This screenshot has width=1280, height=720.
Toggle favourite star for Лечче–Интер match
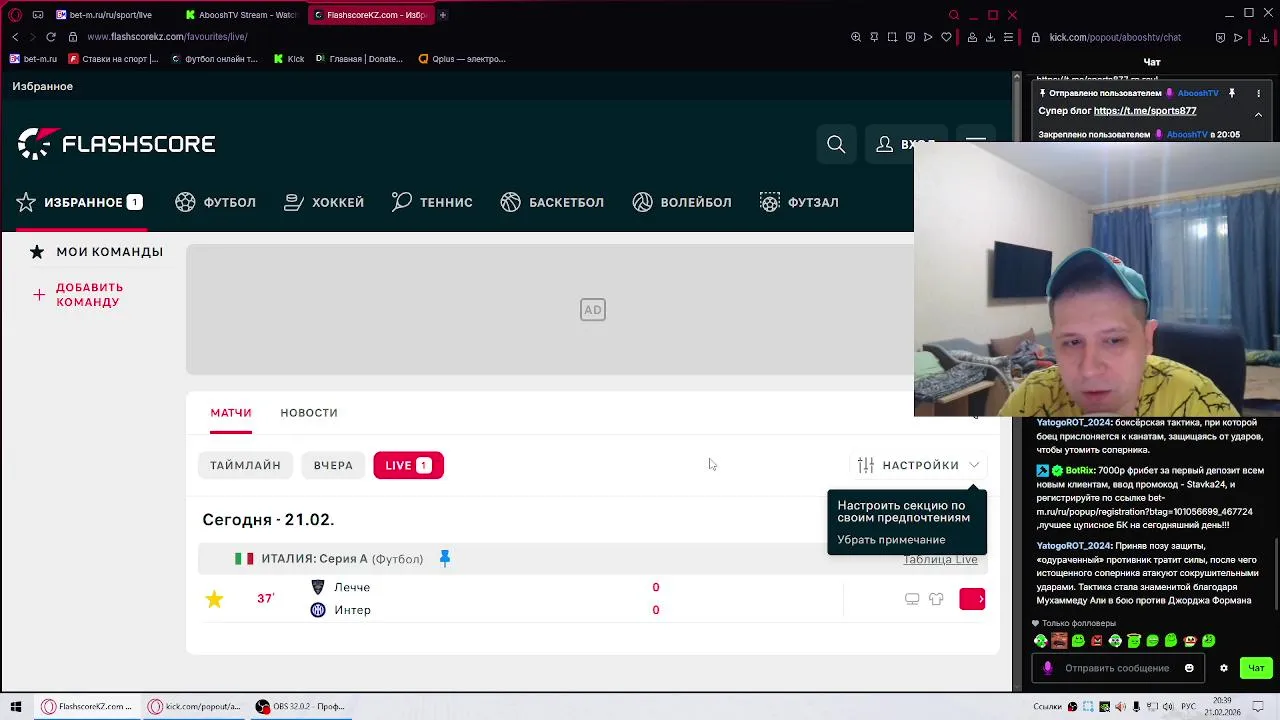[x=214, y=598]
